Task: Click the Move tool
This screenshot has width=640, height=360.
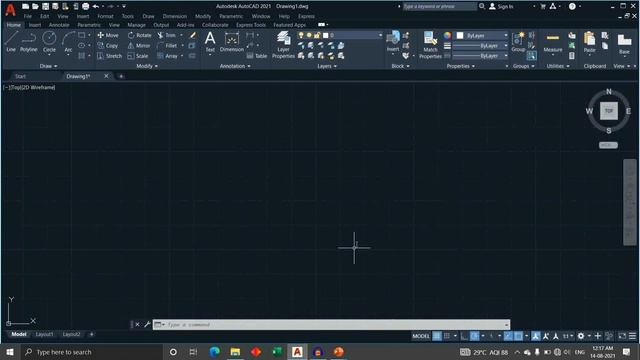Action: (x=108, y=35)
